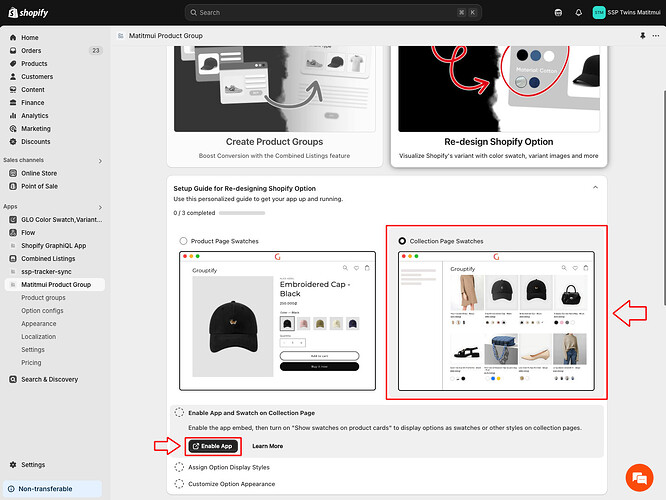Collapse the Setup Guide section chevron

pyautogui.click(x=596, y=187)
